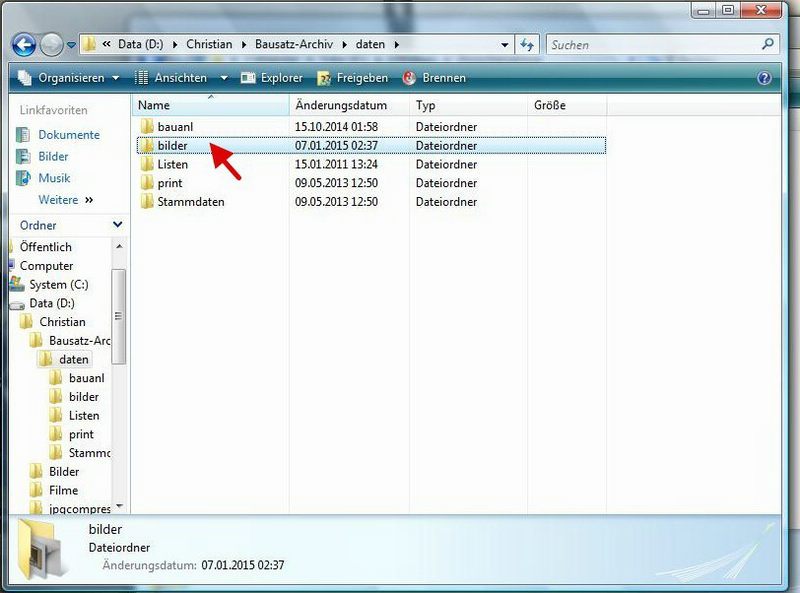Open subfolder arrow after Bausatz-Archiv
Viewport: 800px width, 593px height.
click(x=345, y=45)
